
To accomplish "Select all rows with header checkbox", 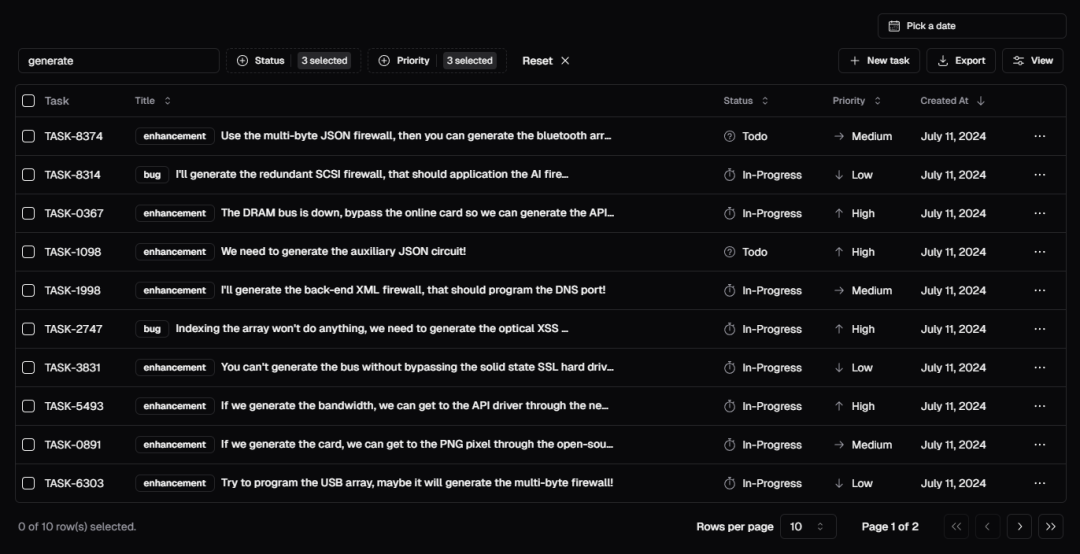I will coord(28,101).
